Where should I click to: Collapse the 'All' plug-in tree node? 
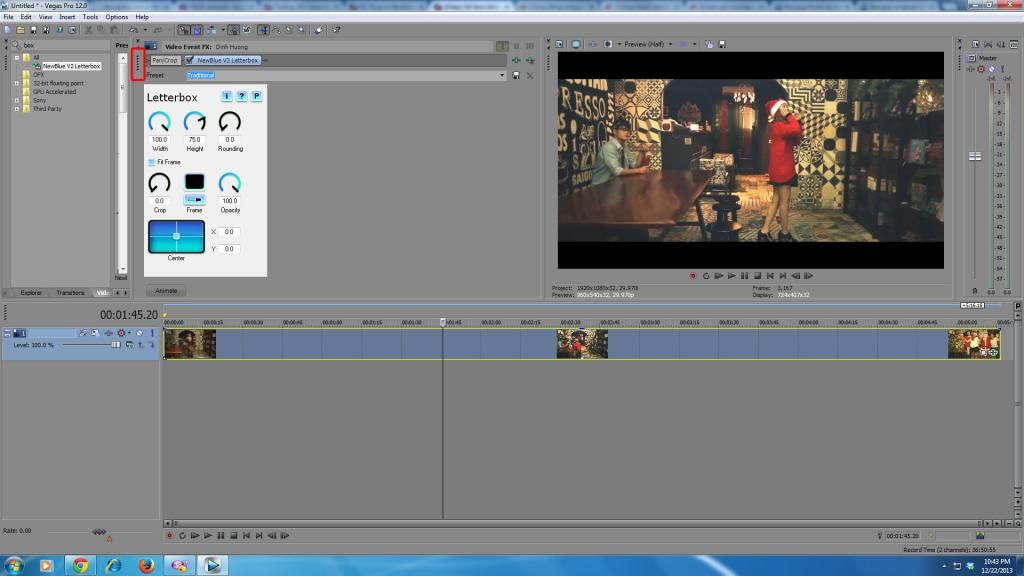tap(17, 57)
